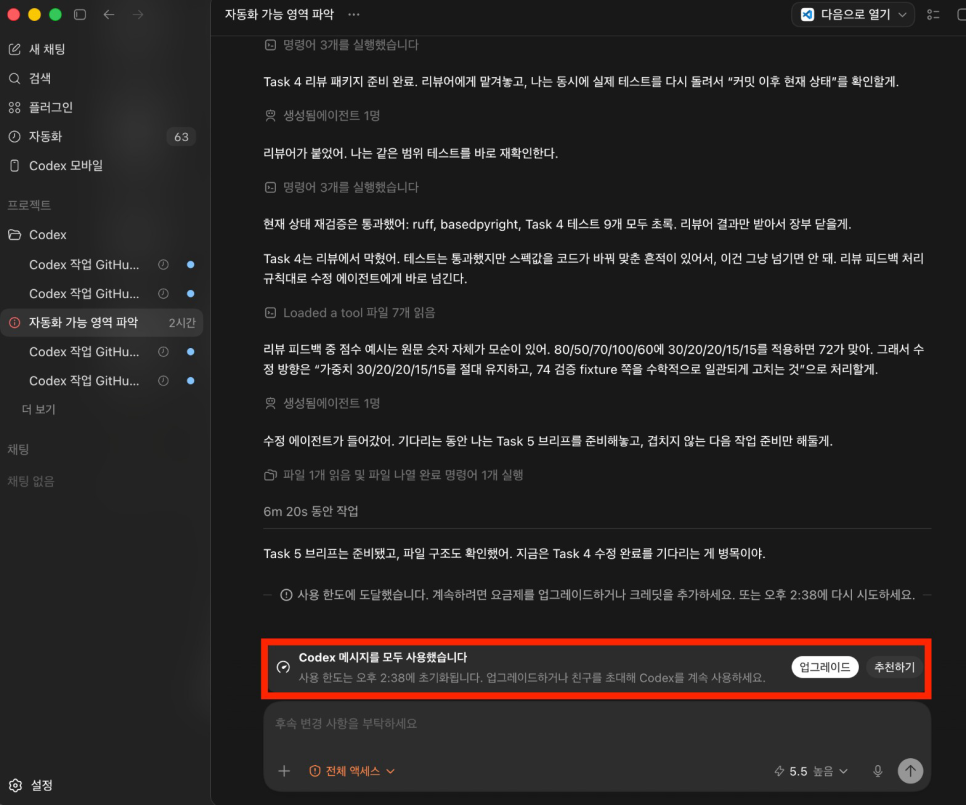Click the usage gauge icon in the banner
966x805 pixels.
[x=283, y=667]
